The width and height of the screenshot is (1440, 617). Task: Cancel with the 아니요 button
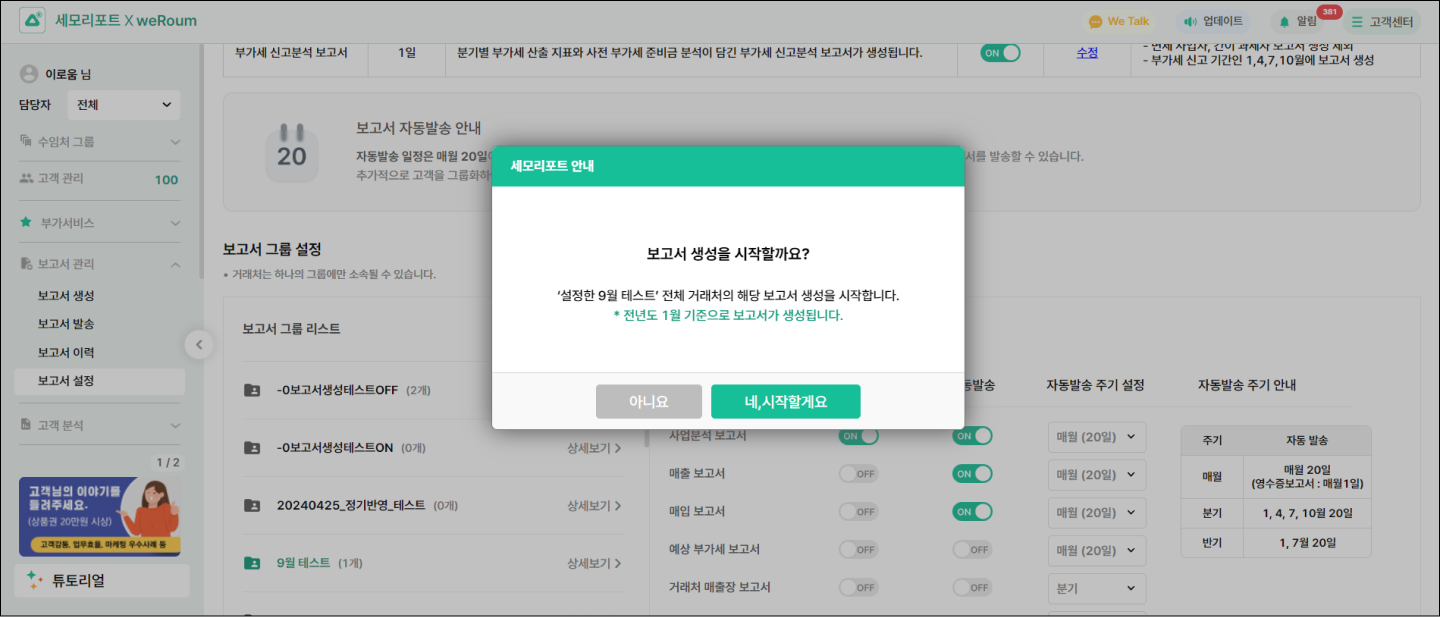[648, 402]
